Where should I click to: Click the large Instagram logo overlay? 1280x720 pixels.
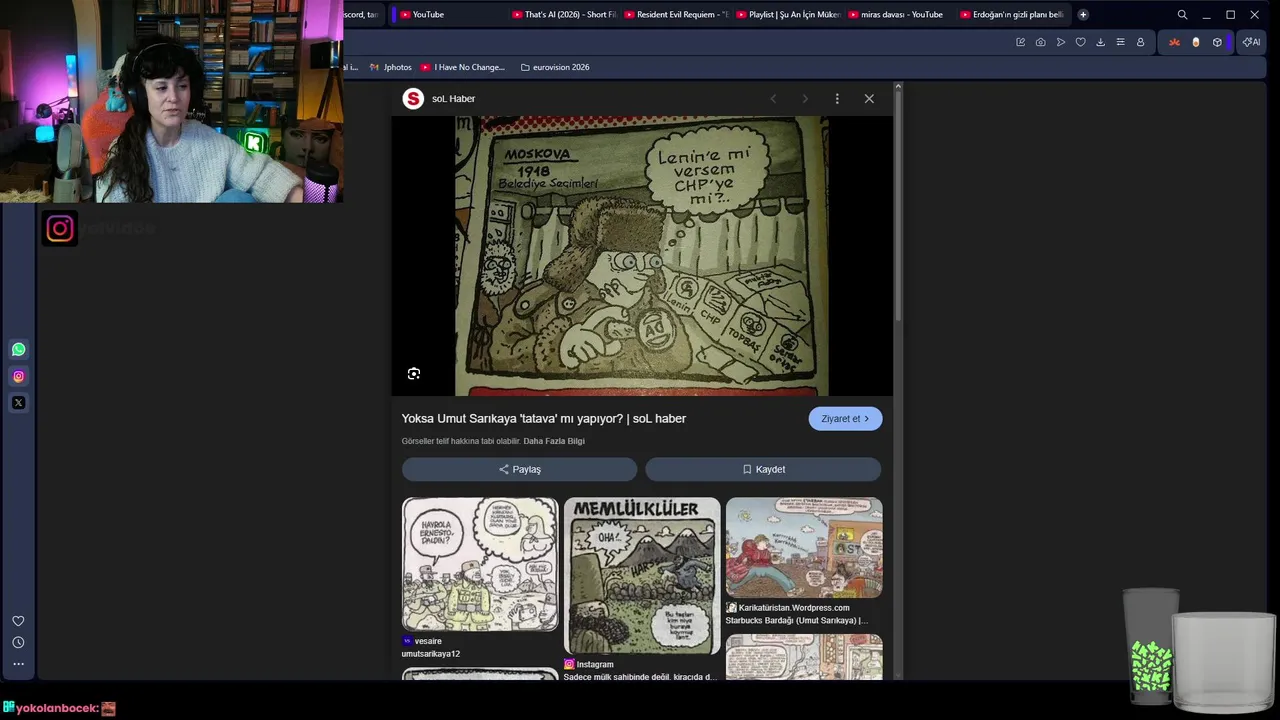tap(60, 228)
